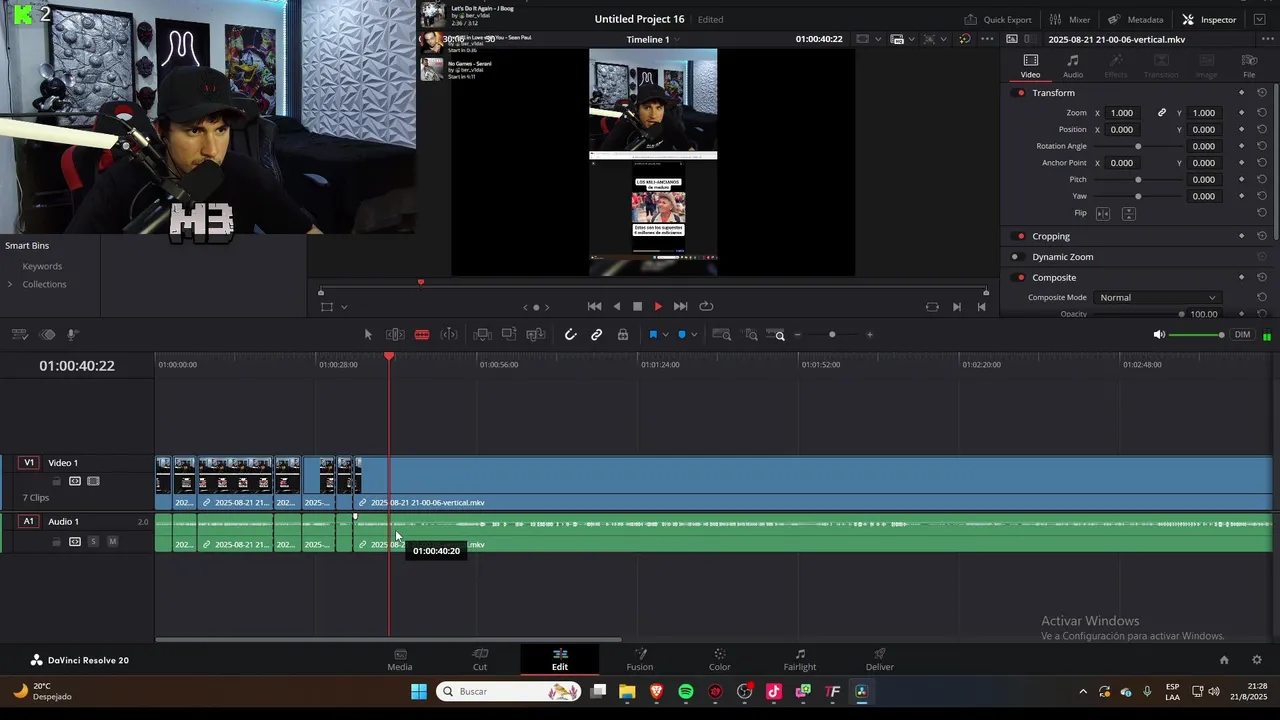The height and width of the screenshot is (720, 1280).
Task: Click the Quick Export button
Action: point(997,19)
